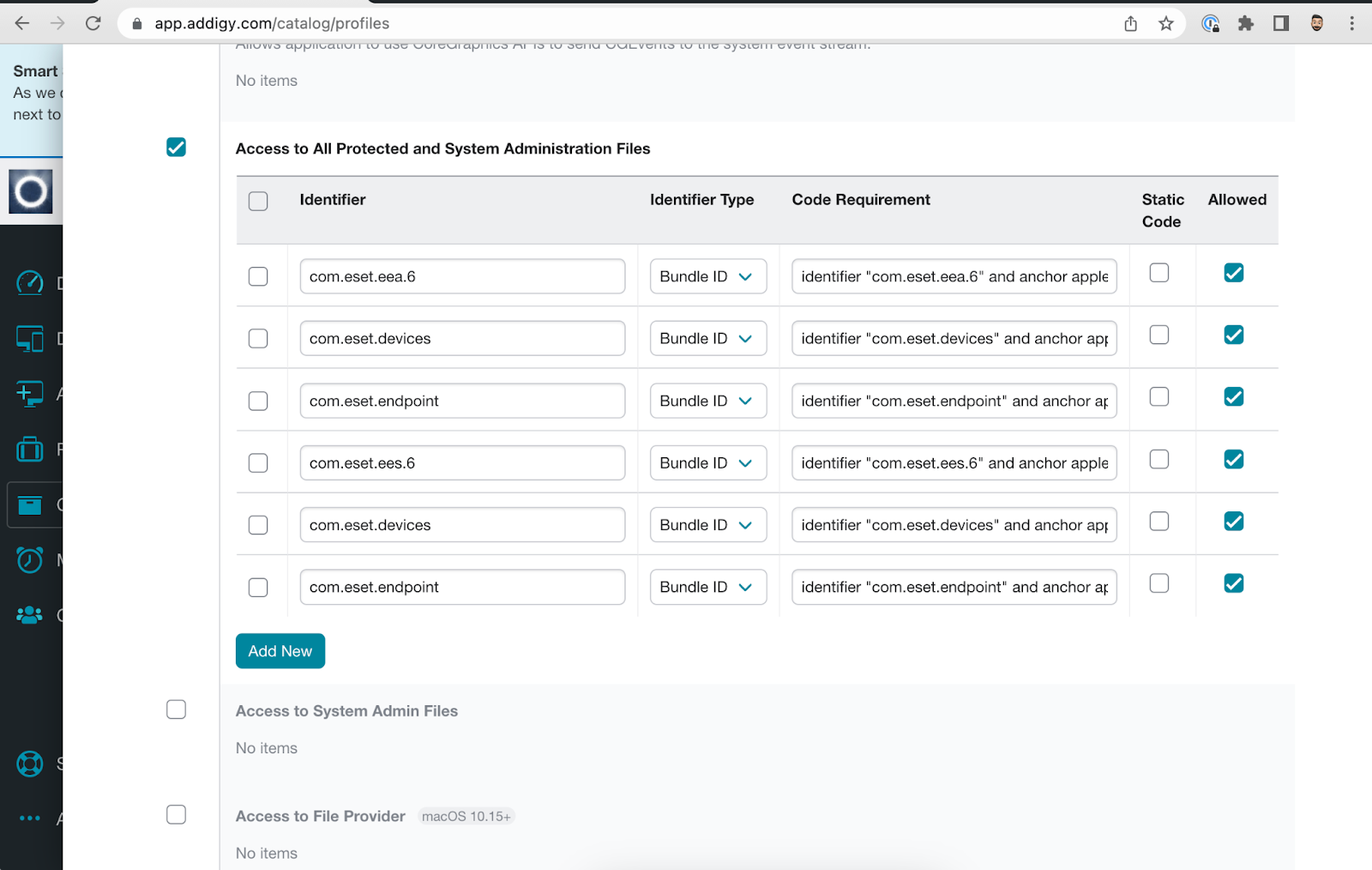Viewport: 1372px width, 870px height.
Task: Open the Identifier Type dropdown for com.eset.endpoint
Action: pyautogui.click(x=707, y=400)
